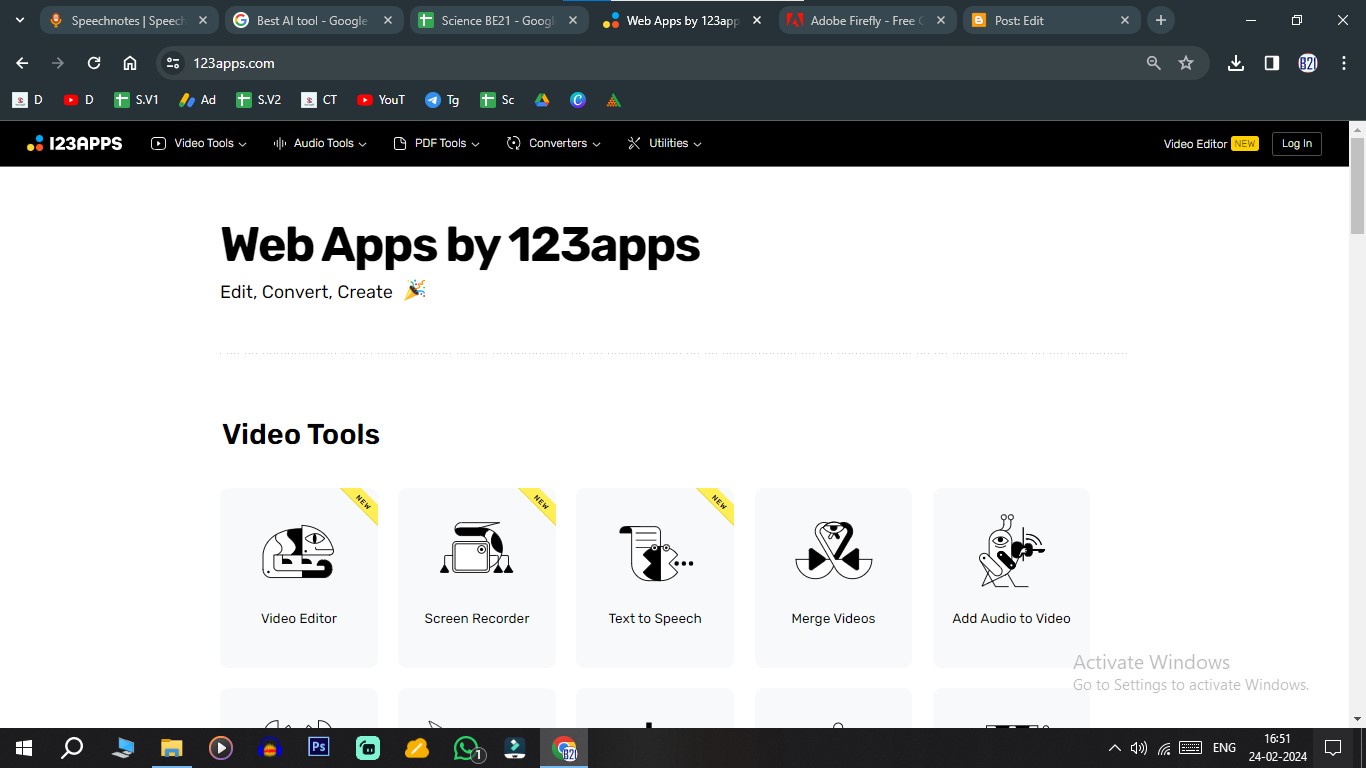Expand the Video Tools menu
This screenshot has width=1366, height=768.
199,143
